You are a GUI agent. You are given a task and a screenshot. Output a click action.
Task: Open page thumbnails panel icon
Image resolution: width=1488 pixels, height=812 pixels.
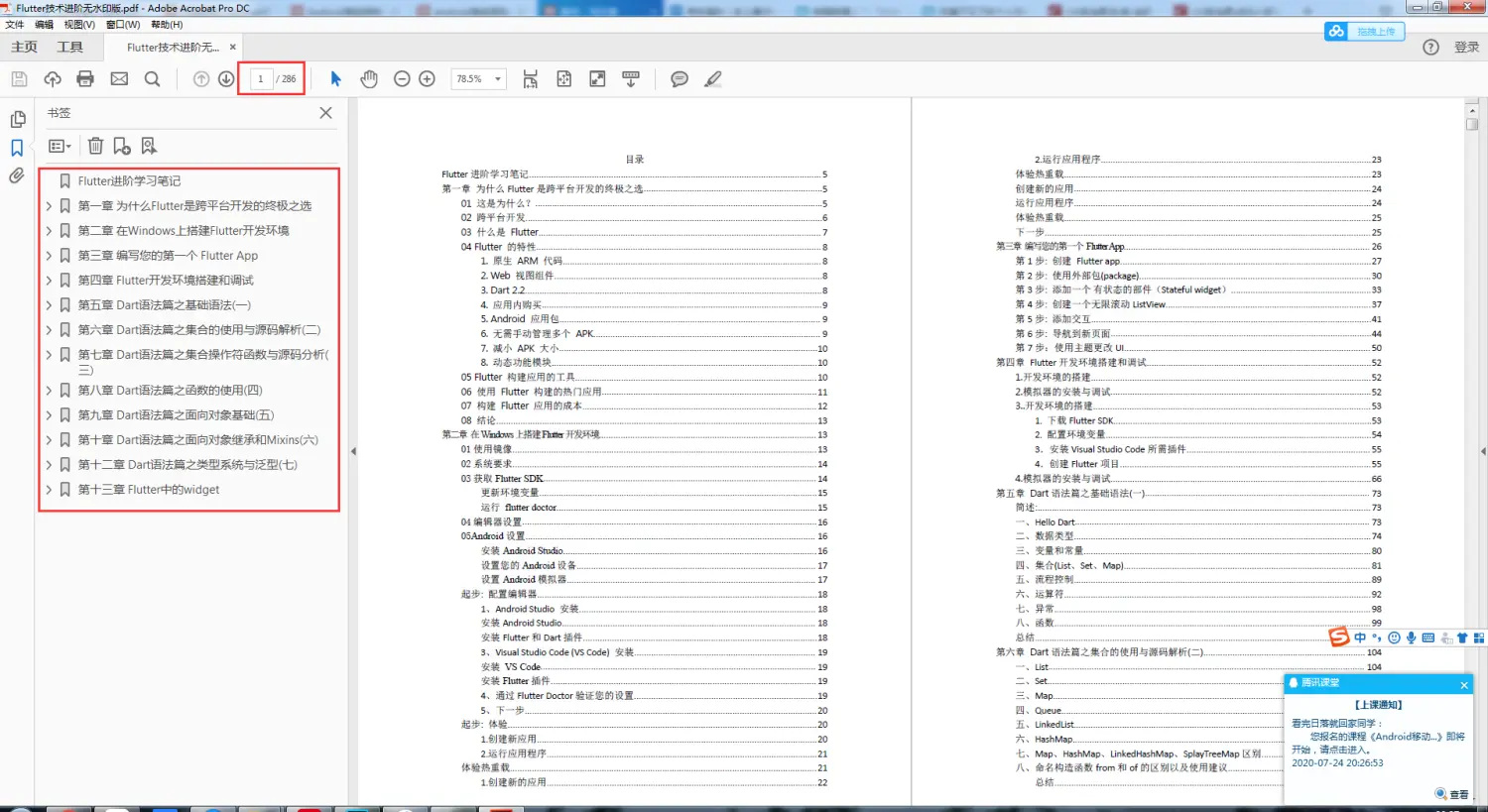[x=17, y=120]
